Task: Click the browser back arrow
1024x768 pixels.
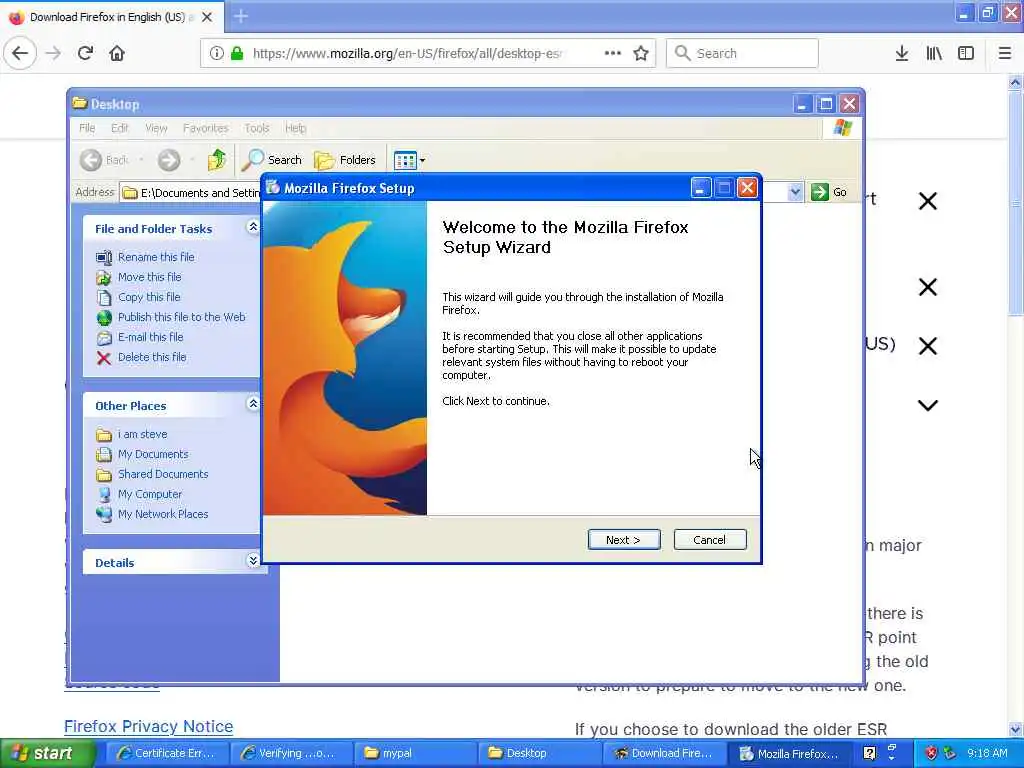Action: [x=20, y=53]
